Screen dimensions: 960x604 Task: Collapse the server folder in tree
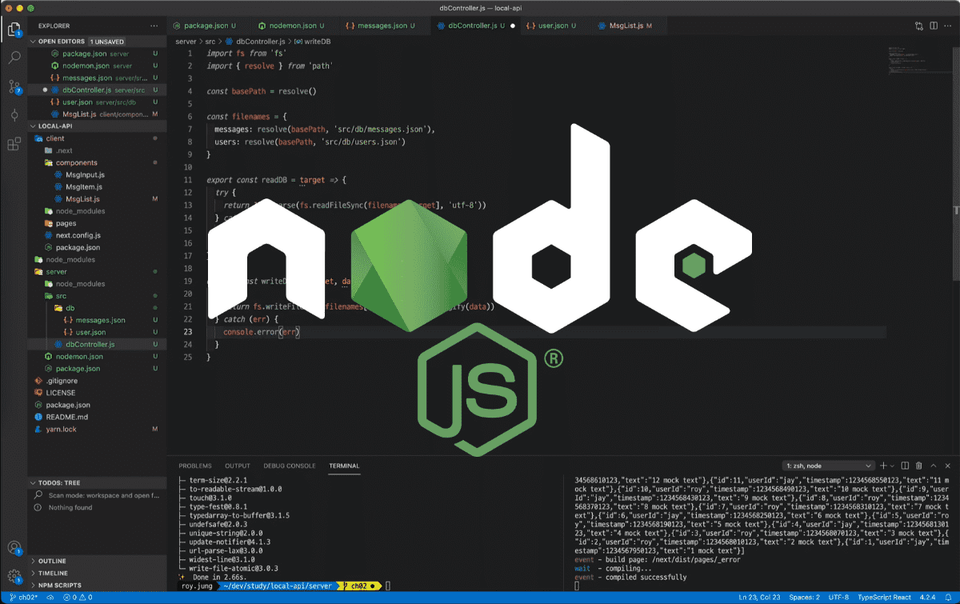click(x=97, y=272)
